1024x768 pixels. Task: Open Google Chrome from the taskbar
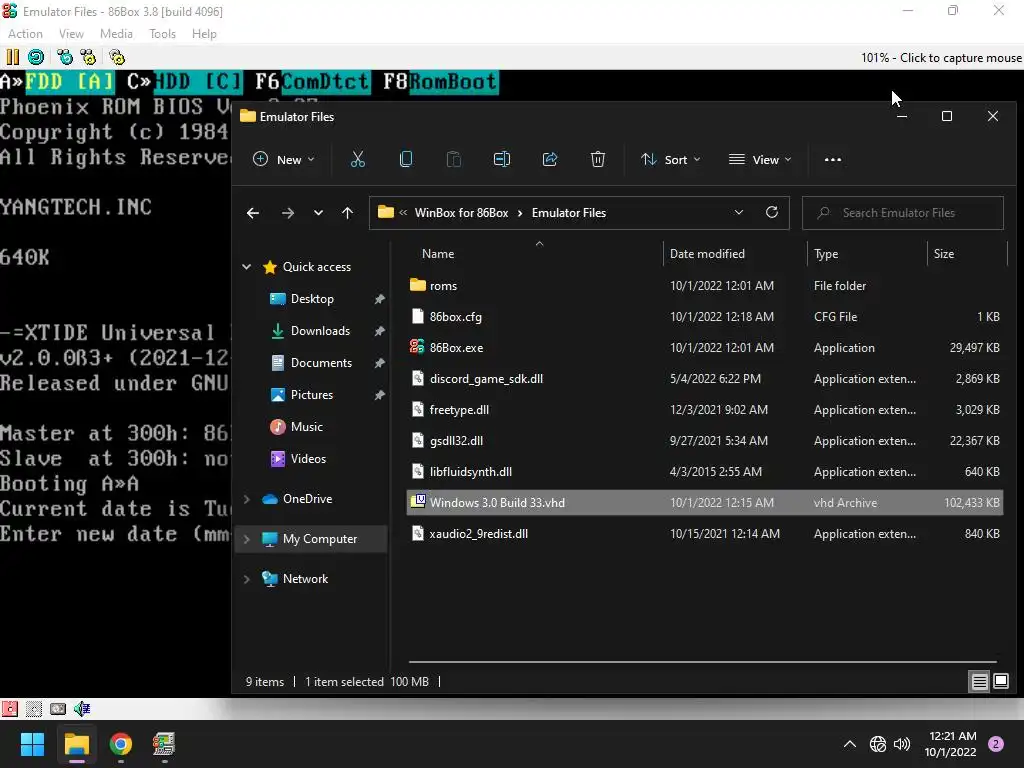click(x=121, y=744)
